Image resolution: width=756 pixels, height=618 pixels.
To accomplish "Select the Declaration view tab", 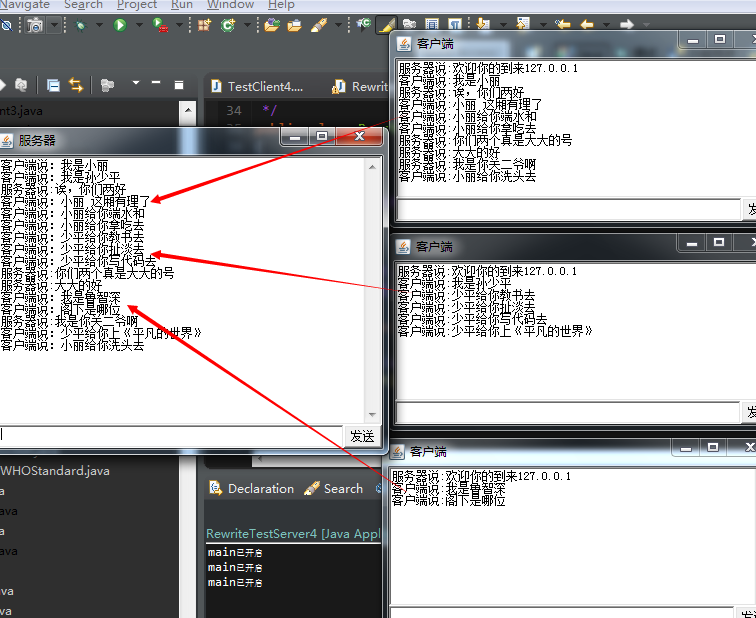I will [x=251, y=489].
